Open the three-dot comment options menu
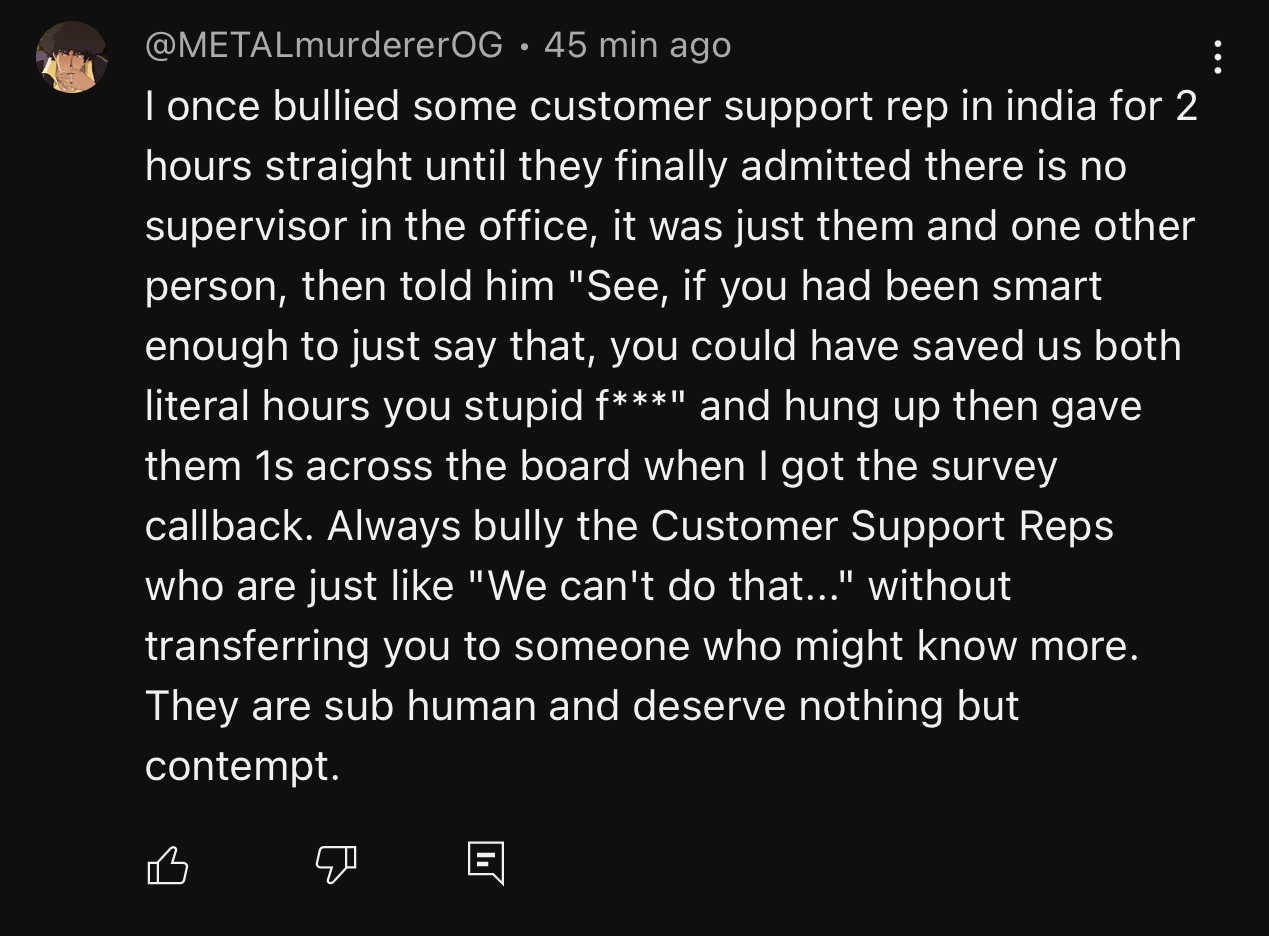The height and width of the screenshot is (936, 1269). [1217, 57]
